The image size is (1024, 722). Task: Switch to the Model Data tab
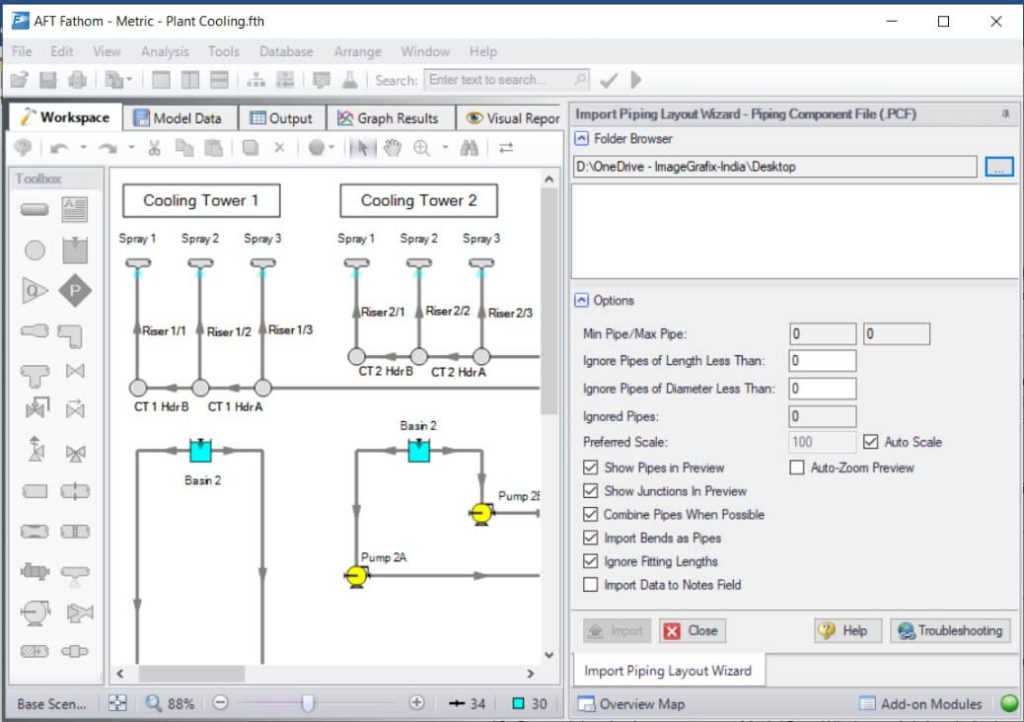tap(178, 118)
